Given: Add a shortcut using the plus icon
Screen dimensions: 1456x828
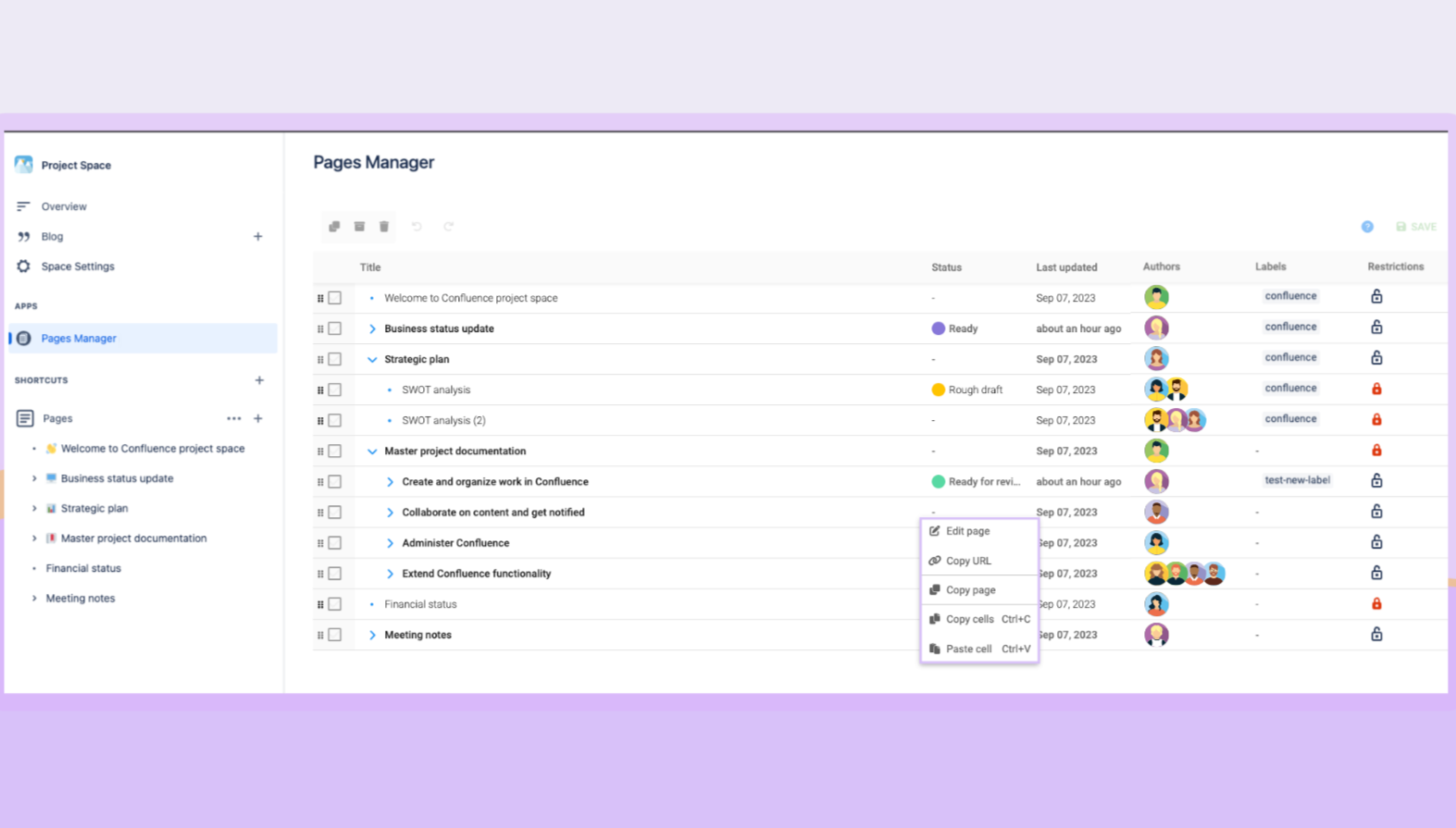Looking at the screenshot, I should (x=259, y=380).
